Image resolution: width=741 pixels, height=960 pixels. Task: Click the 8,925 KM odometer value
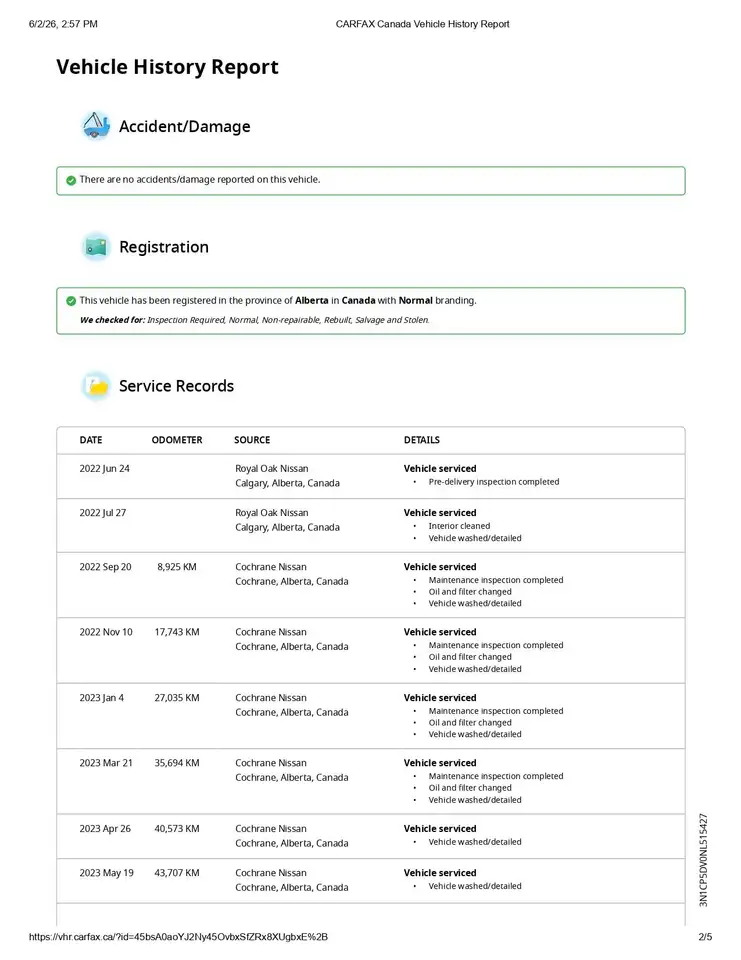[x=177, y=567]
